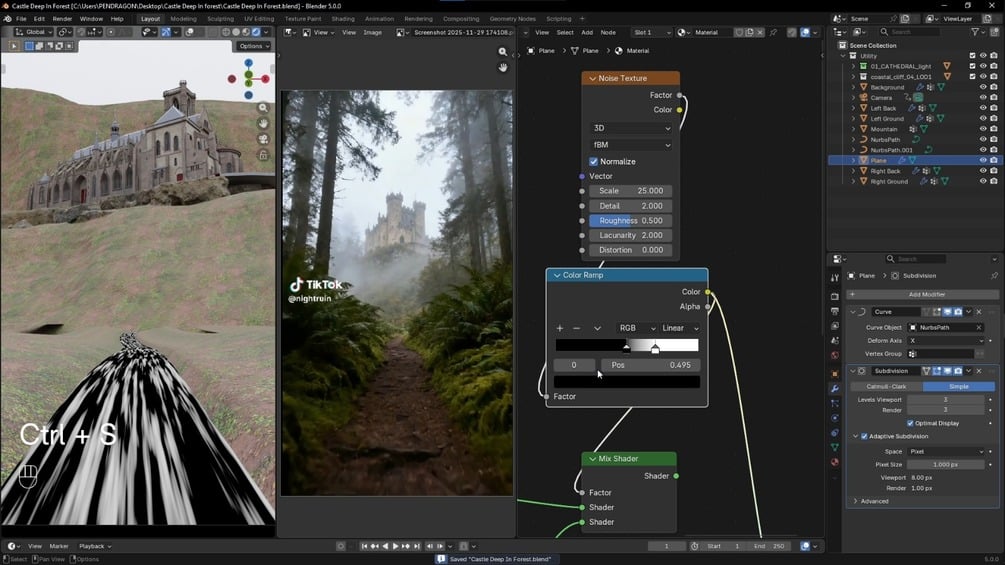The height and width of the screenshot is (565, 1005).
Task: Click the Outliner filter funnel icon
Action: (x=976, y=31)
